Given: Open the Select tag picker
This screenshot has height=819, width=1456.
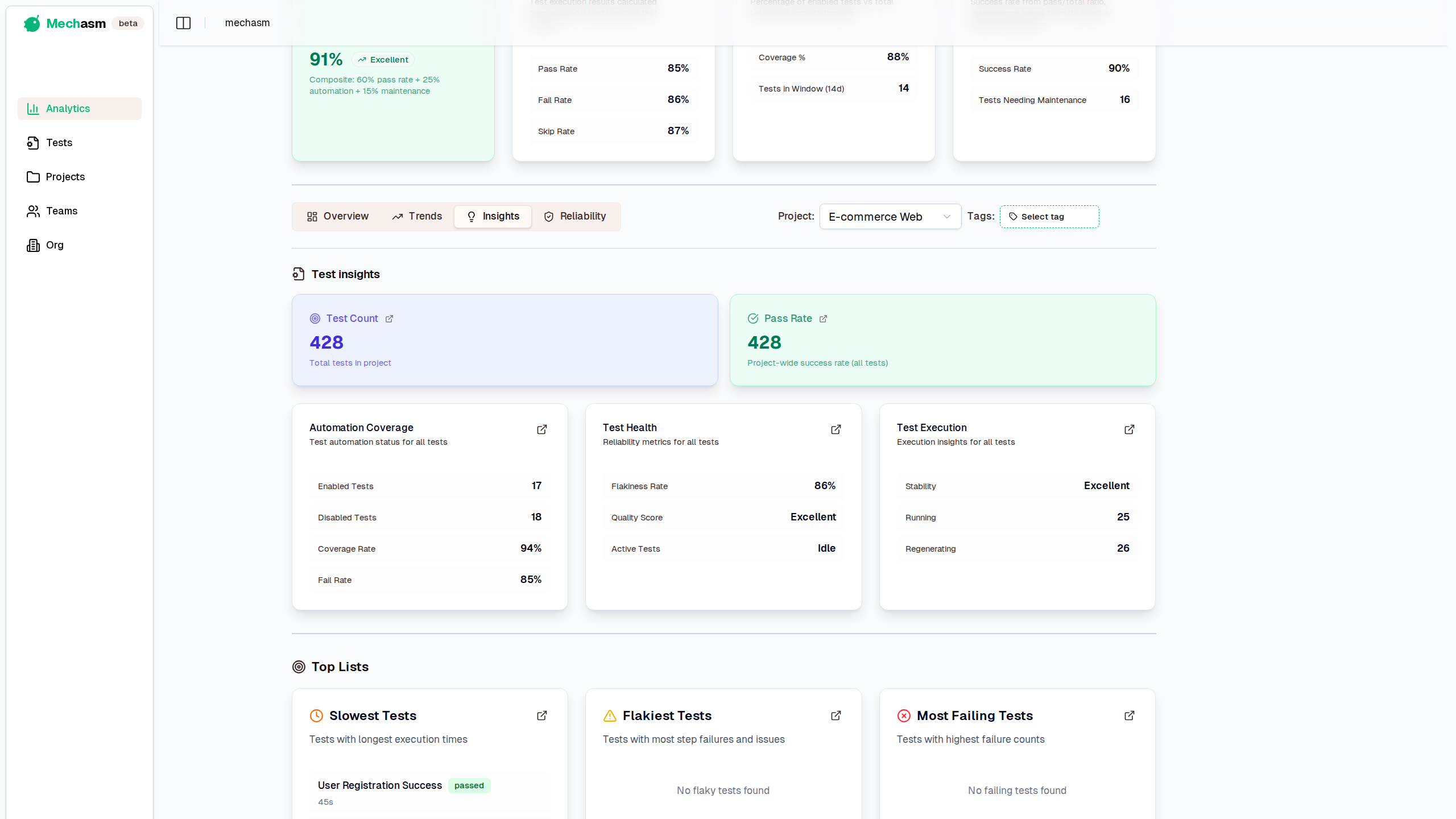Looking at the screenshot, I should (1049, 217).
